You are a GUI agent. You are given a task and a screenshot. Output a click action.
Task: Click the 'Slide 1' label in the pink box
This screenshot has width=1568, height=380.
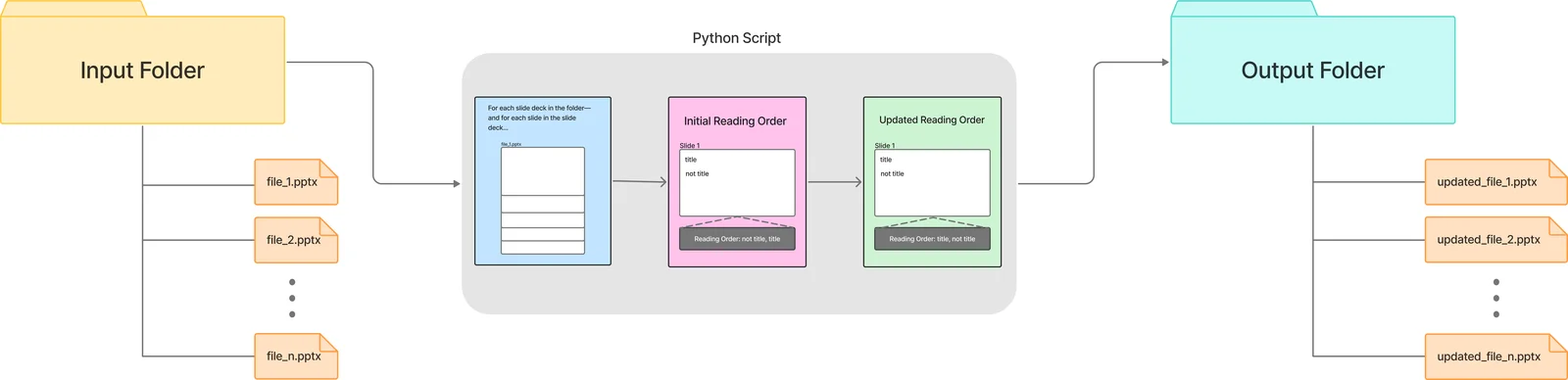tap(690, 145)
